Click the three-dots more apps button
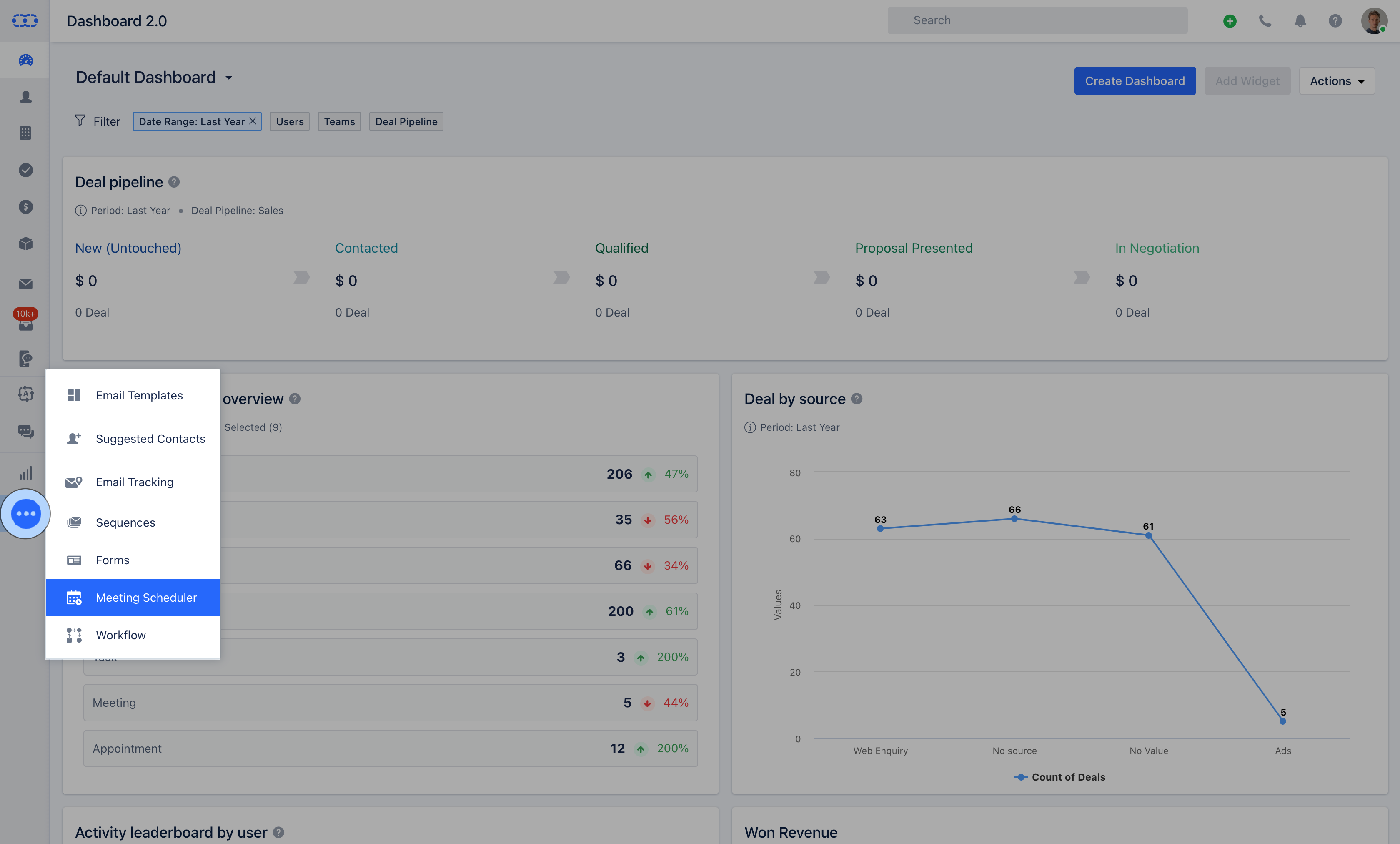 (25, 514)
